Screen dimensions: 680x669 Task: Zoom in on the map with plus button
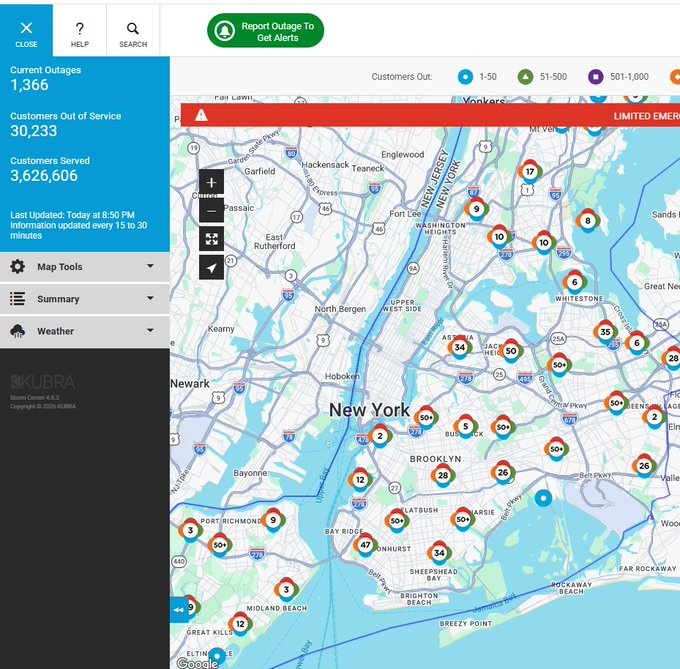point(211,182)
